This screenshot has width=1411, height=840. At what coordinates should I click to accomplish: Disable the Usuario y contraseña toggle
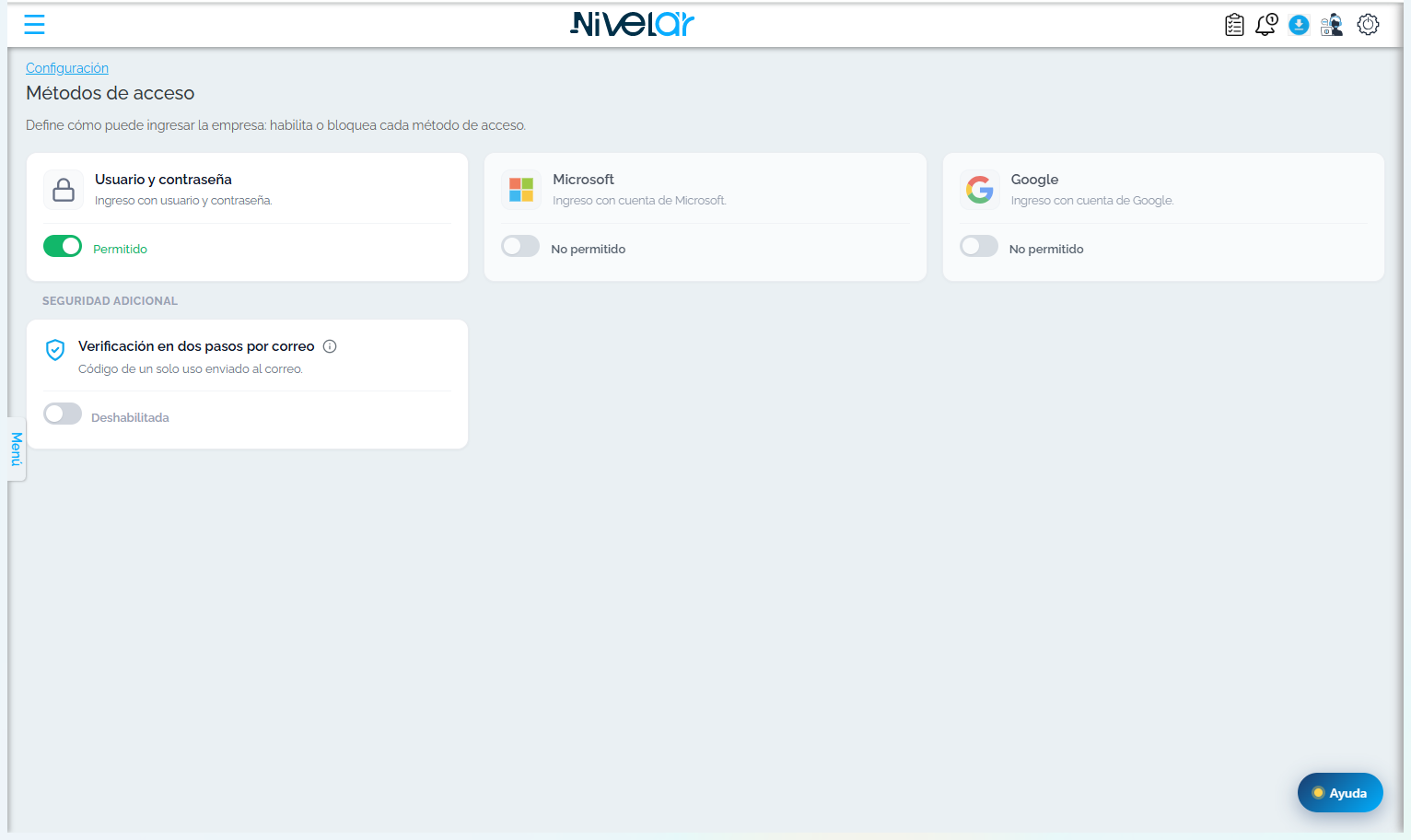point(63,246)
